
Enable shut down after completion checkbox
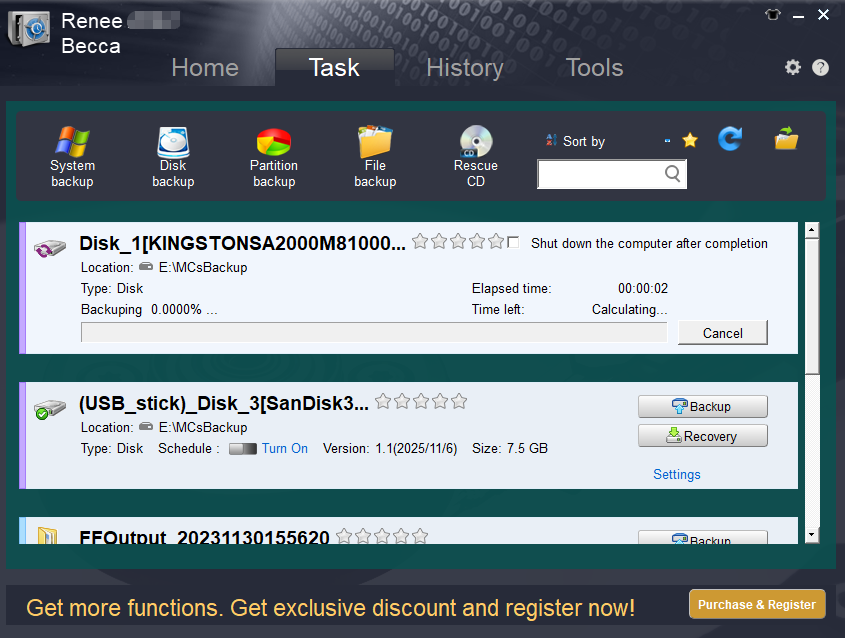pos(513,242)
